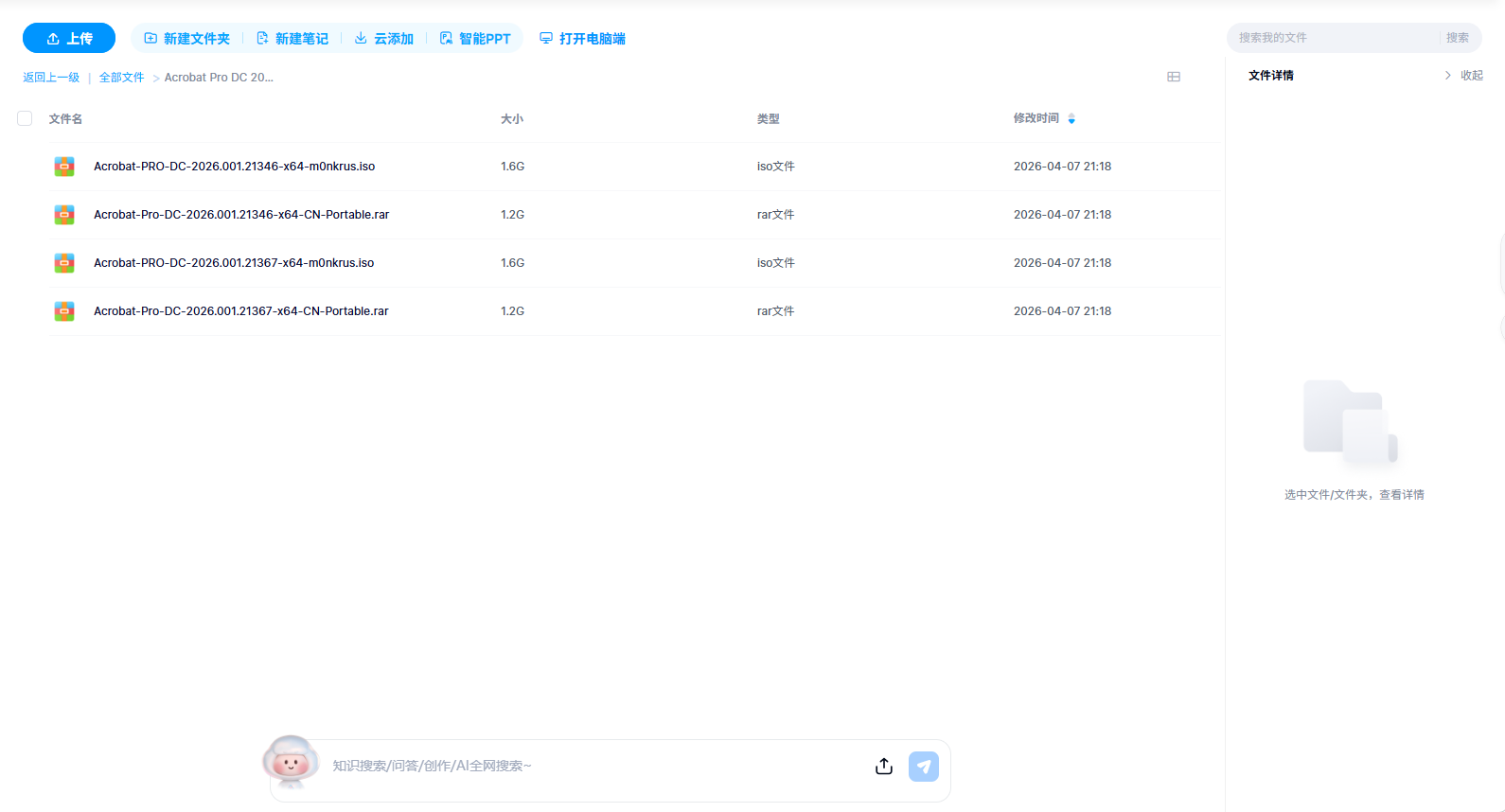Launch the 智能PPT tool
Image resolution: width=1505 pixels, height=812 pixels.
tap(475, 39)
